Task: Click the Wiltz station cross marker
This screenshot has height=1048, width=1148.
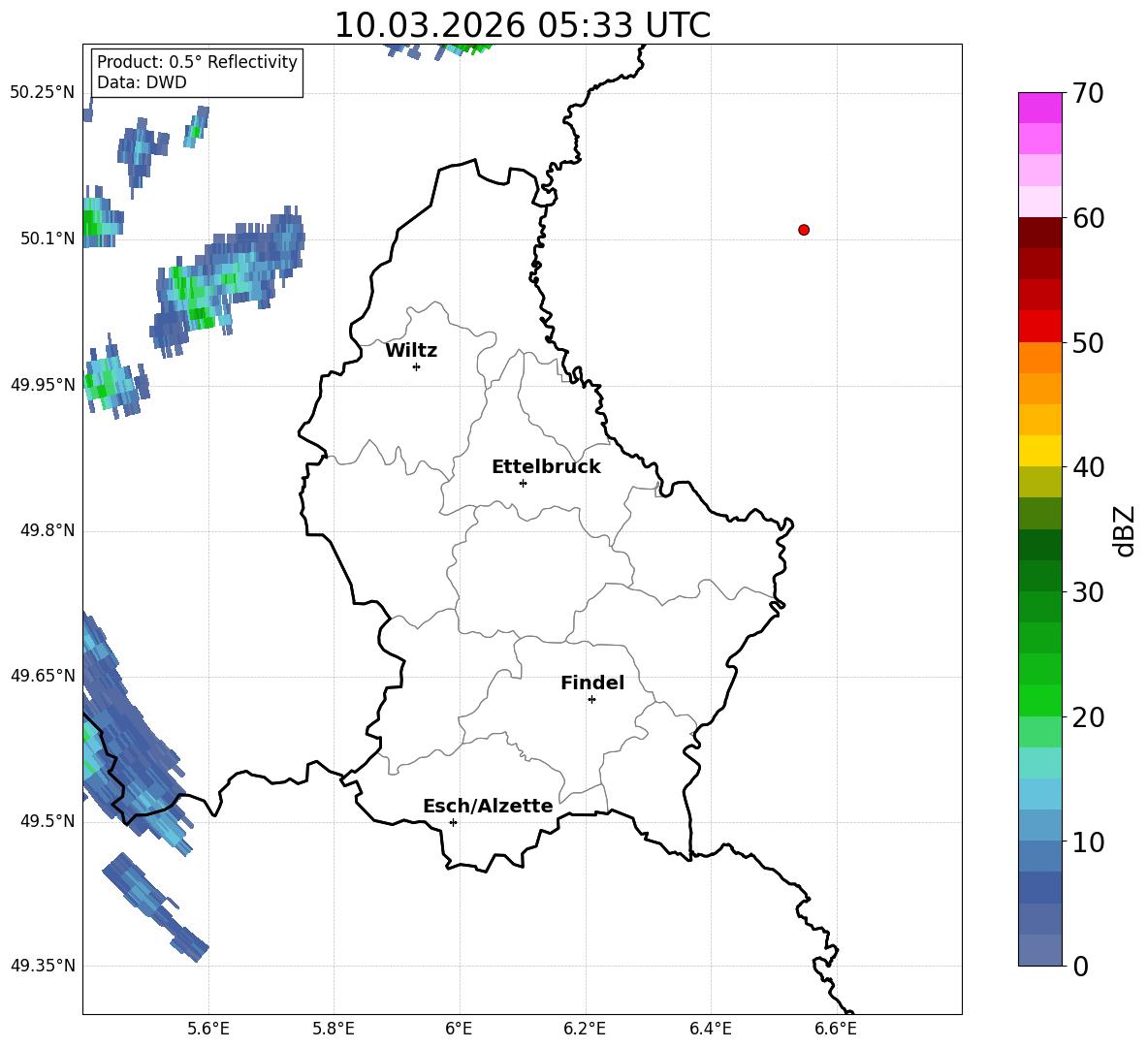Action: point(416,366)
